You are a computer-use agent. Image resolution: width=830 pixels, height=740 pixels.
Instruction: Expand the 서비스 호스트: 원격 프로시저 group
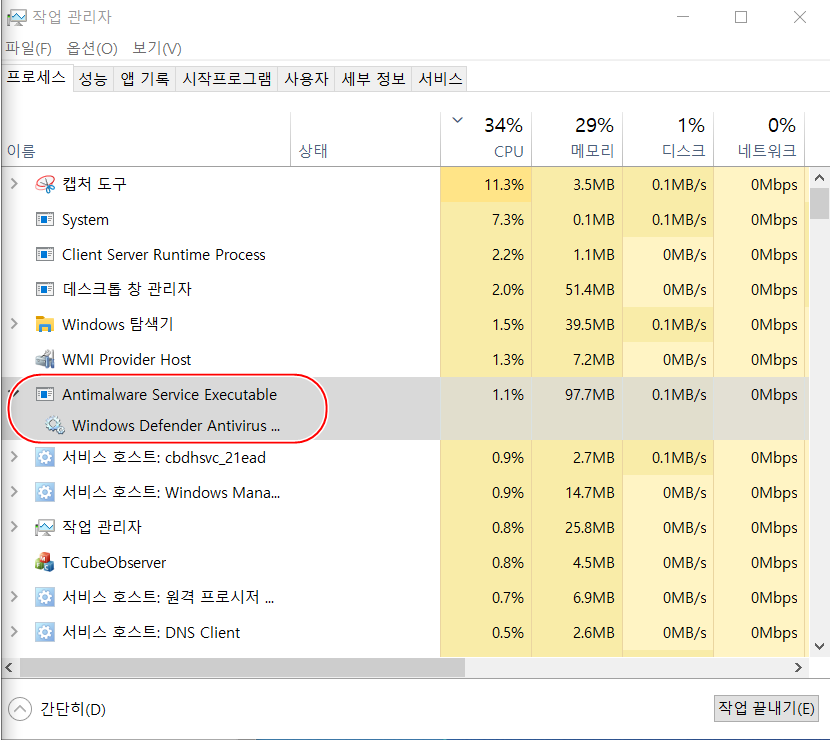click(14, 597)
